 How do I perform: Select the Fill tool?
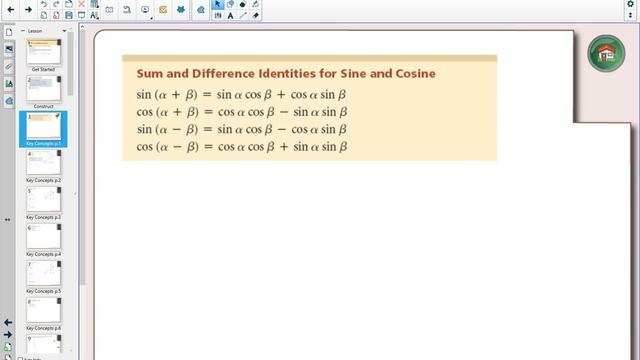(x=256, y=4)
